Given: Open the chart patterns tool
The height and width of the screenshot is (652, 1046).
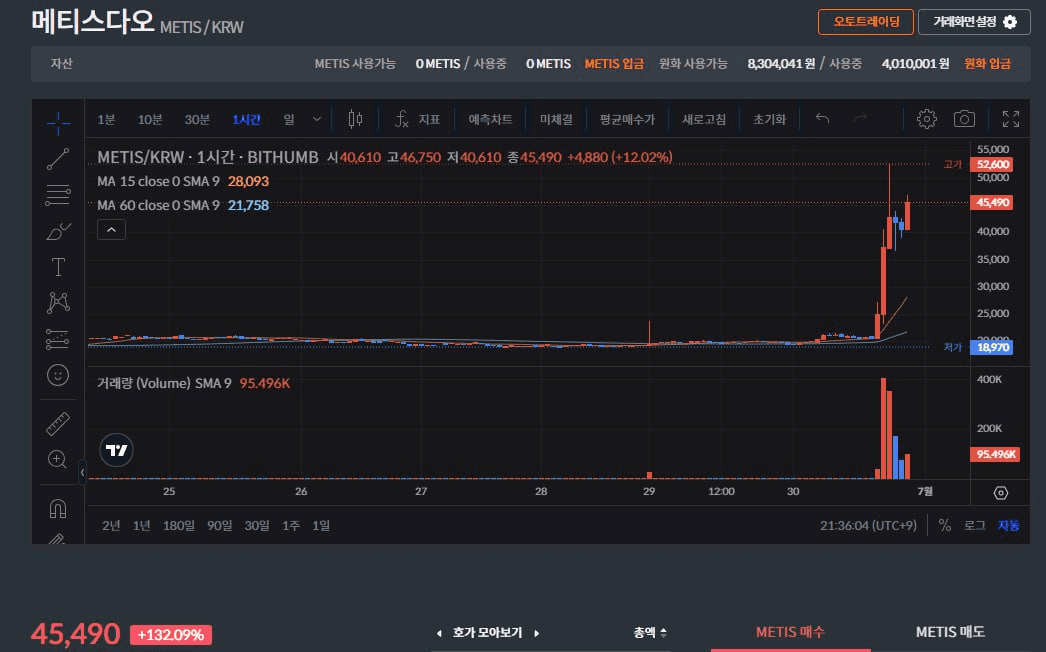Looking at the screenshot, I should tap(58, 302).
